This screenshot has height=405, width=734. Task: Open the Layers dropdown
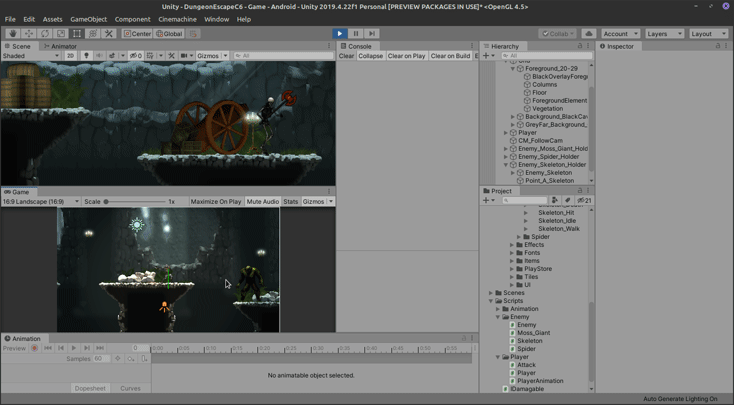[x=665, y=34]
